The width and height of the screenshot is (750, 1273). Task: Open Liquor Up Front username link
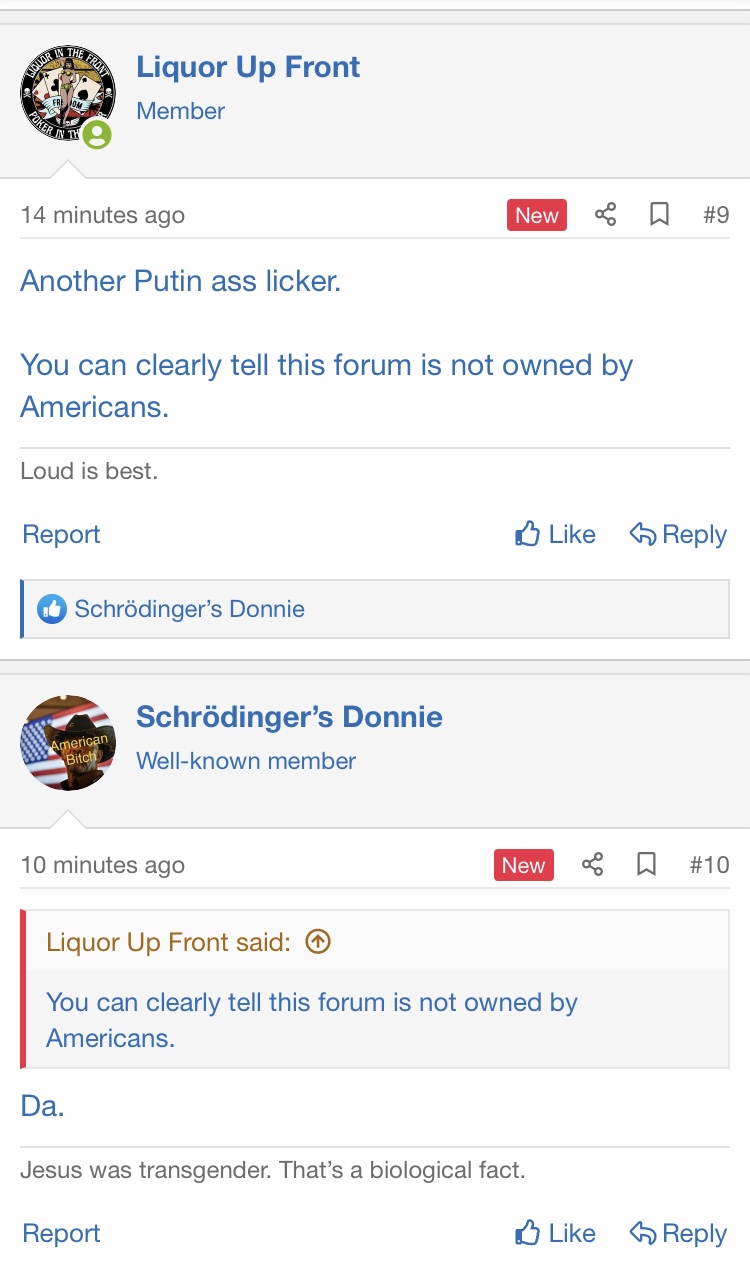pyautogui.click(x=248, y=67)
